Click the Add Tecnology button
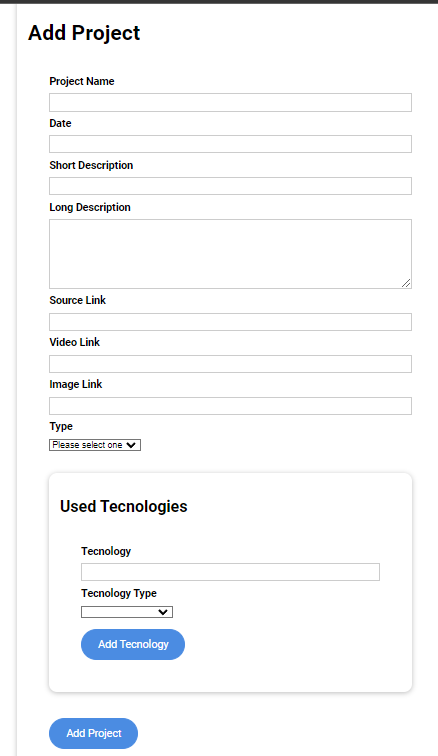The image size is (438, 756). 133,644
